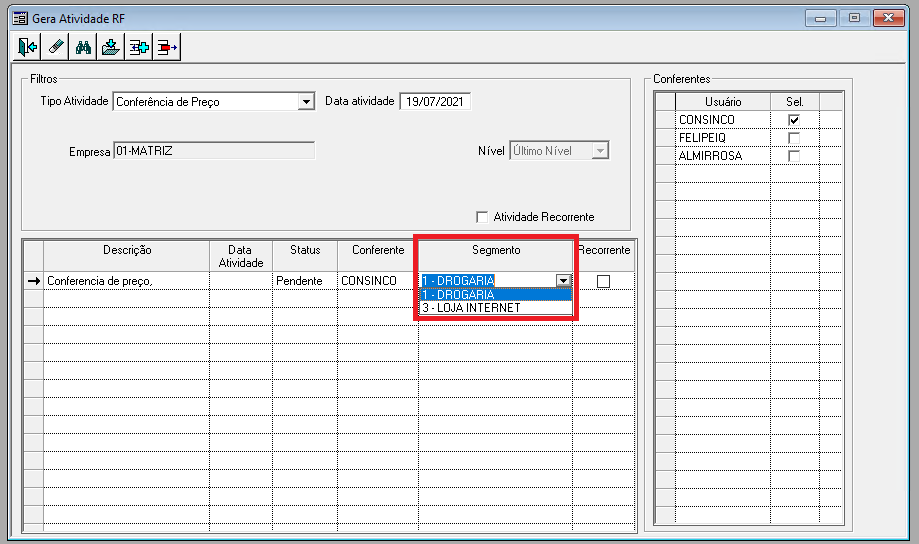Open the Nível dropdown arrow
This screenshot has height=544, width=919.
click(600, 151)
